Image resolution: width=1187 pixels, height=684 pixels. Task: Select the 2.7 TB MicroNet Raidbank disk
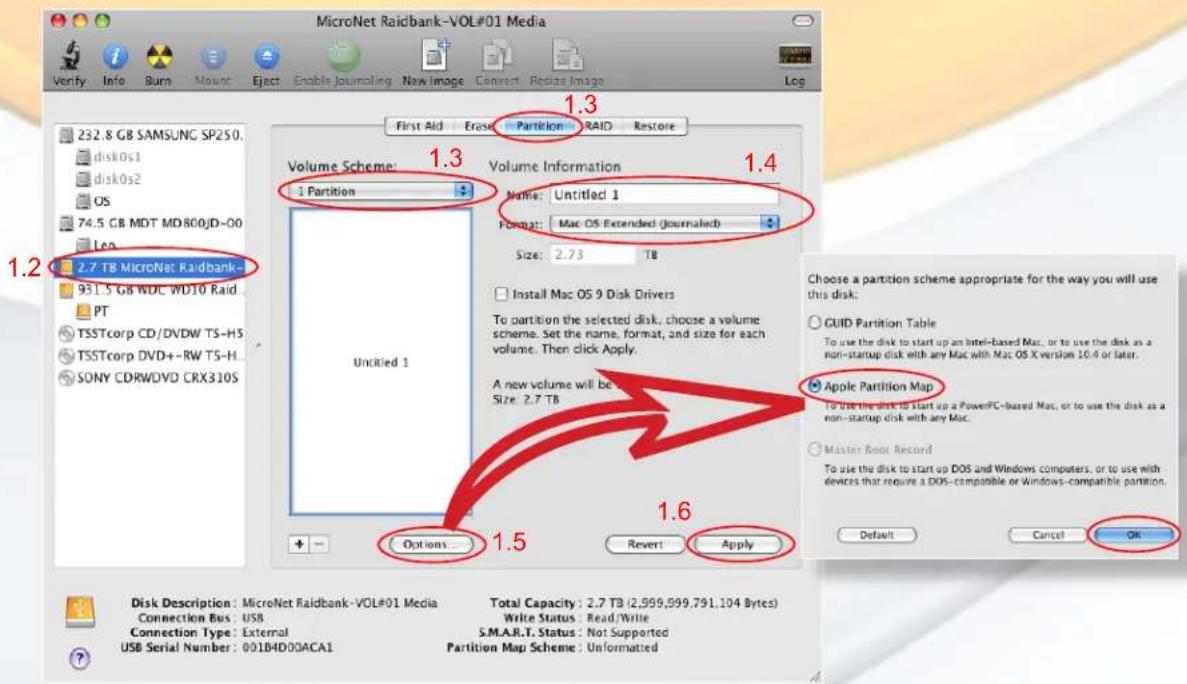[151, 266]
